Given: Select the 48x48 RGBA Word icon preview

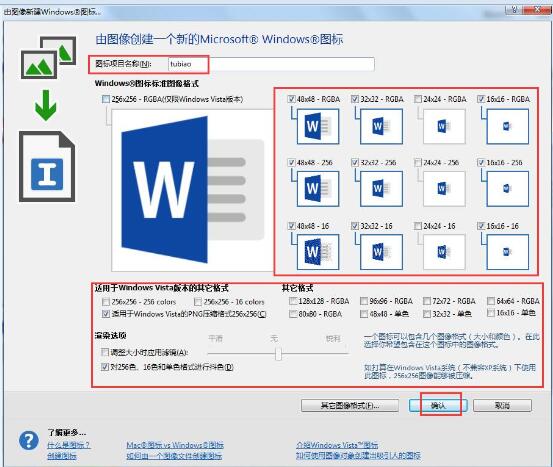Looking at the screenshot, I should (318, 126).
